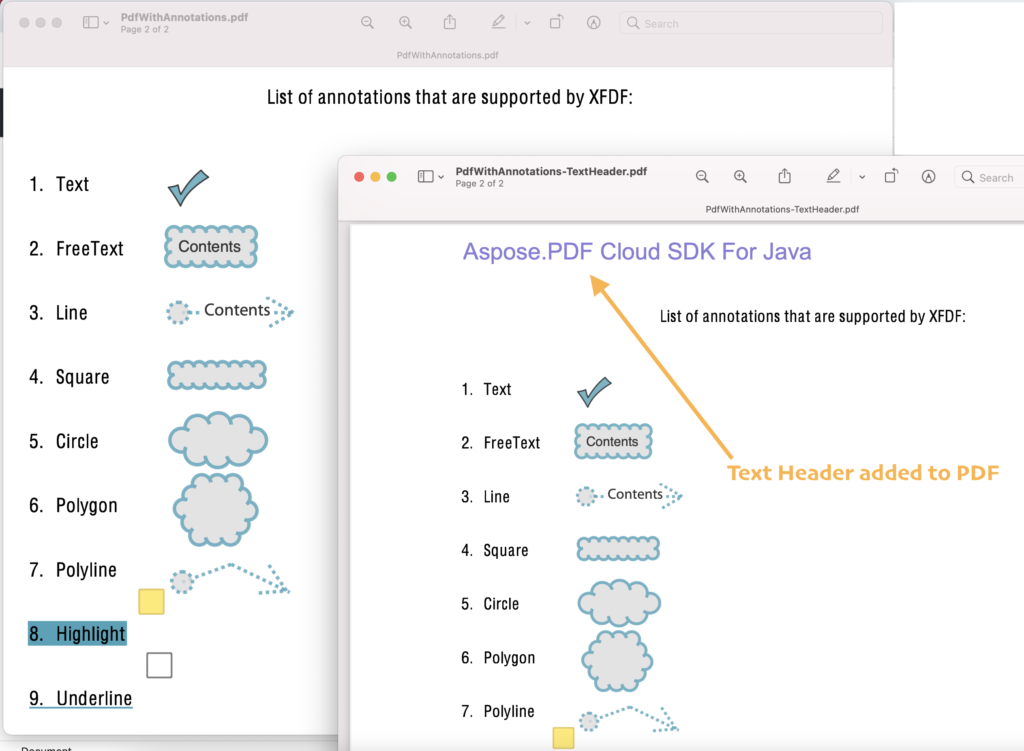Select the dotted Polyline annotation in back window
The height and width of the screenshot is (751, 1024).
pyautogui.click(x=229, y=579)
